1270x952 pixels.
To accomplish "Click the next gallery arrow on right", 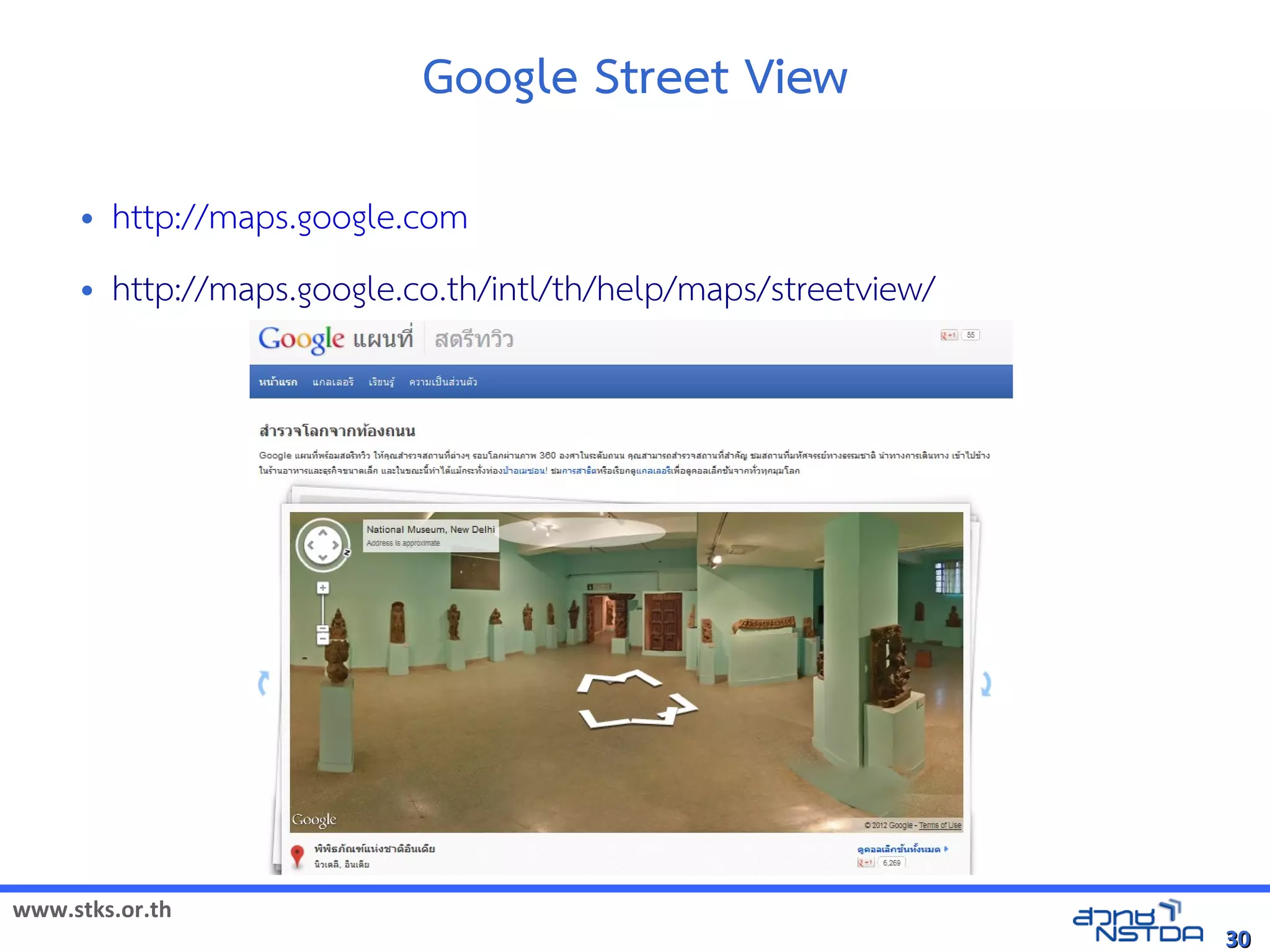I will (986, 684).
